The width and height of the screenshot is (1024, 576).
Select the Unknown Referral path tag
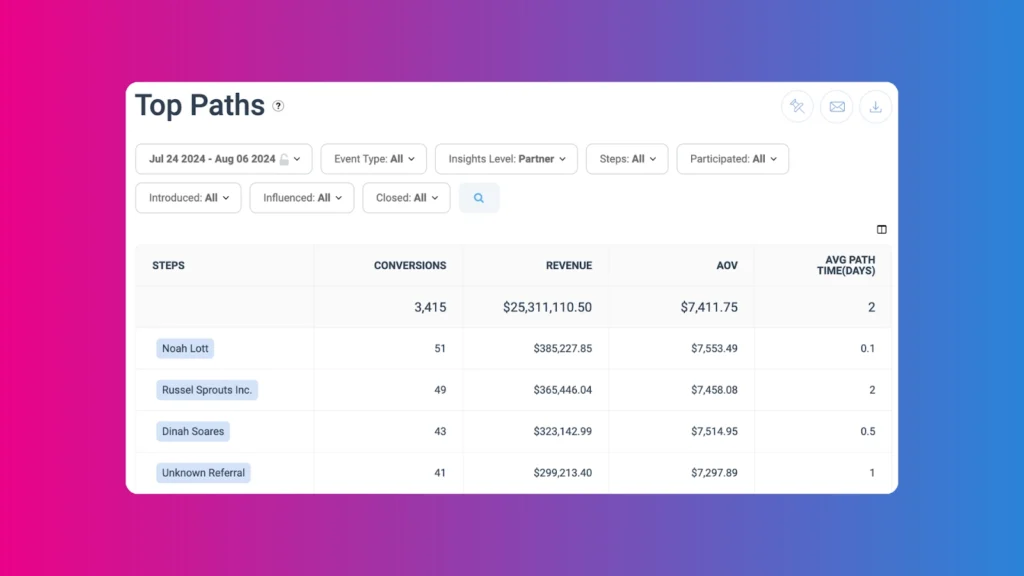203,472
